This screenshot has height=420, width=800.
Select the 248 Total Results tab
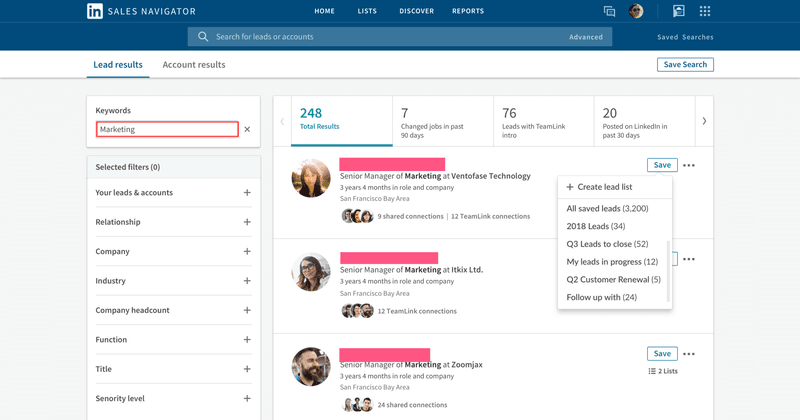tap(342, 121)
